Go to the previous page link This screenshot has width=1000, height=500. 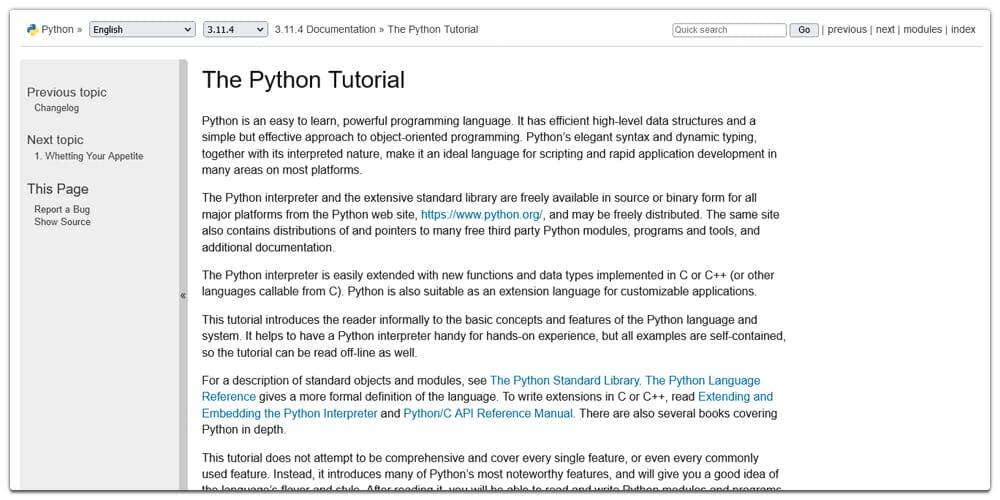(x=847, y=29)
